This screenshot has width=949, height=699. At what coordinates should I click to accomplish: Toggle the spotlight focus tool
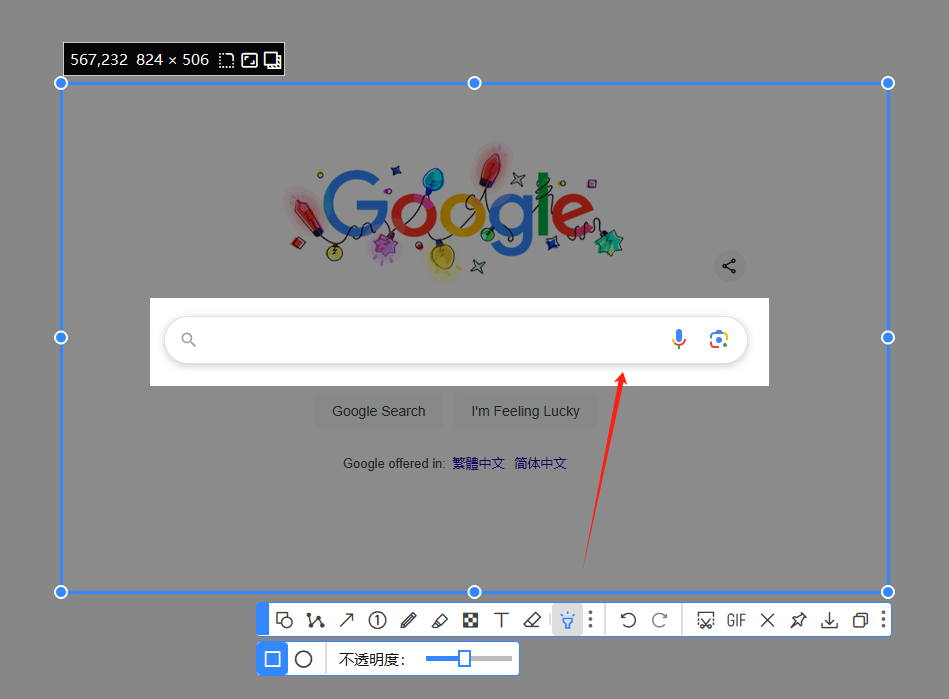coord(567,620)
